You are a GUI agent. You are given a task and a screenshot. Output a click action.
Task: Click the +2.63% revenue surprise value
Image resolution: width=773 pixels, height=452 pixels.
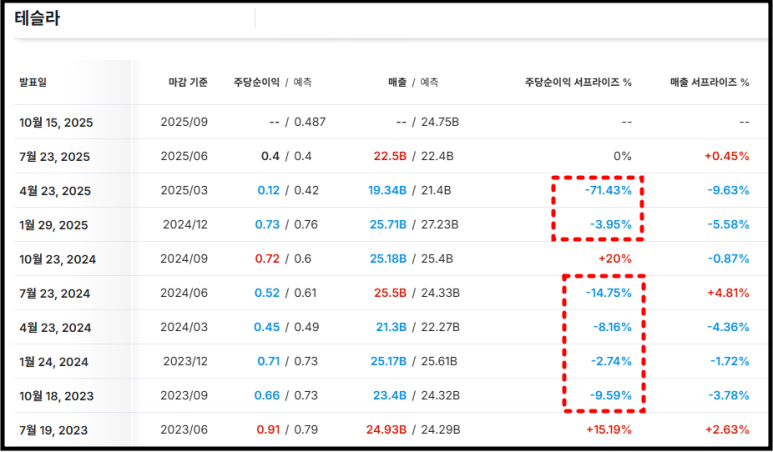[x=727, y=430]
